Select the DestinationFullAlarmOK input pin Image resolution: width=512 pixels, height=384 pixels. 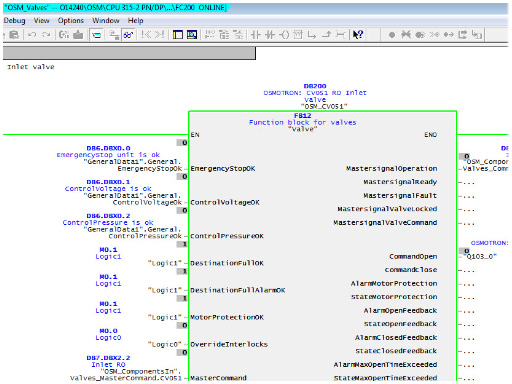(238, 290)
